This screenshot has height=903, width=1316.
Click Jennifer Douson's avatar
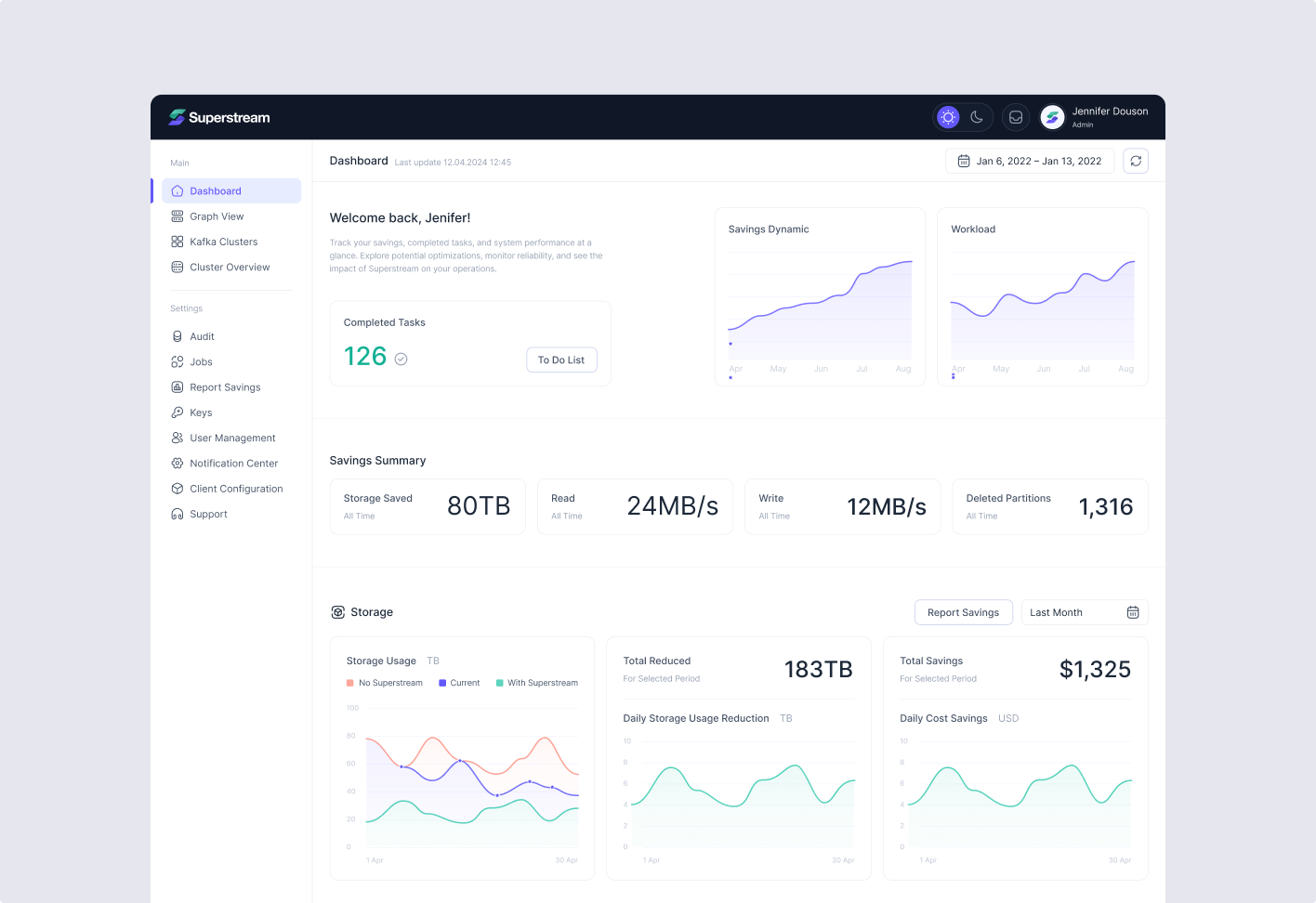1052,117
